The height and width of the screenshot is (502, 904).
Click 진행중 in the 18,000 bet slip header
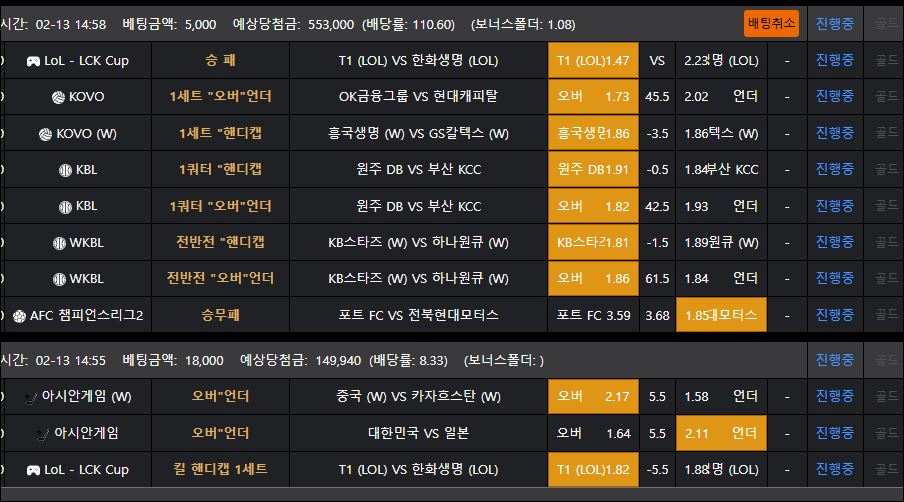coord(834,360)
